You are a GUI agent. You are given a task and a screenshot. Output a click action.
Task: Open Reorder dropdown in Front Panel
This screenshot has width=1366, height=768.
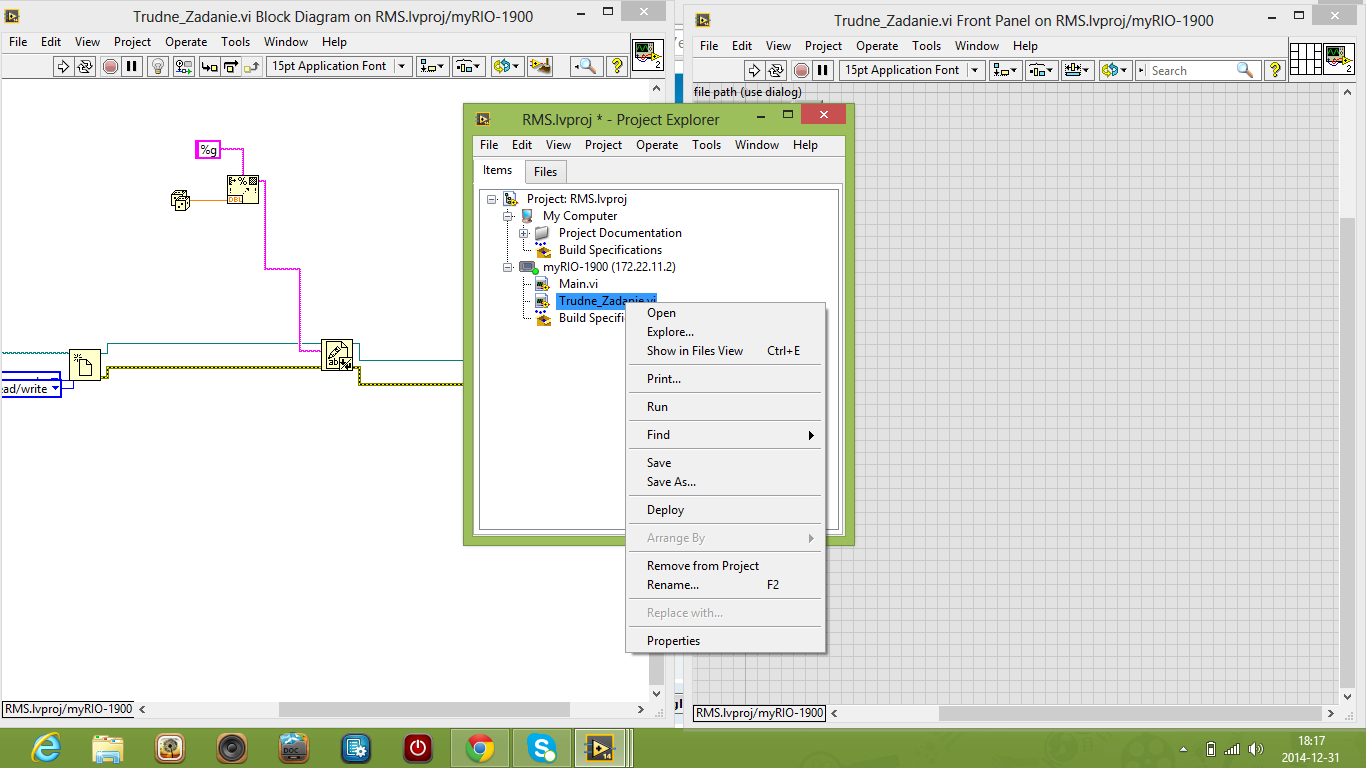pos(1115,70)
